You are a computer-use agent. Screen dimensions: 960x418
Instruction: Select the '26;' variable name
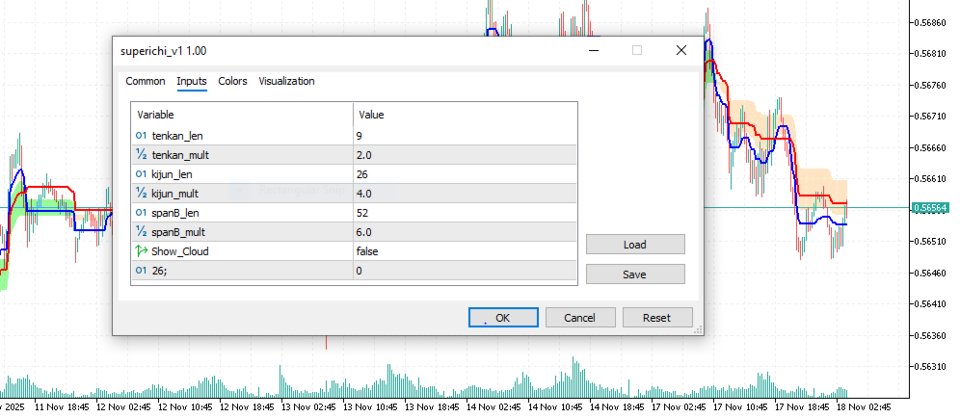[x=159, y=270]
